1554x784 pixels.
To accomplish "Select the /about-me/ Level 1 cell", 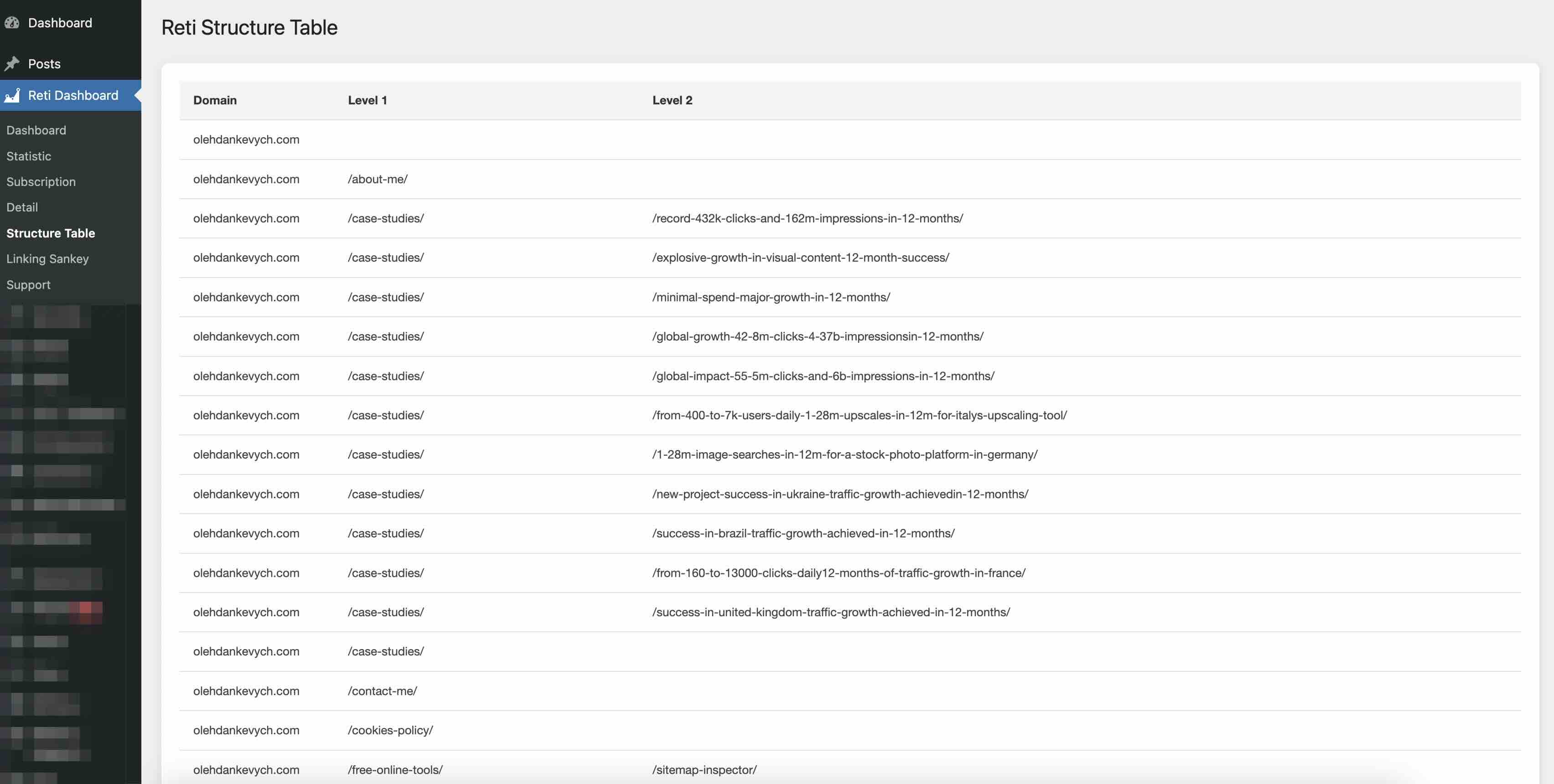I will point(378,179).
